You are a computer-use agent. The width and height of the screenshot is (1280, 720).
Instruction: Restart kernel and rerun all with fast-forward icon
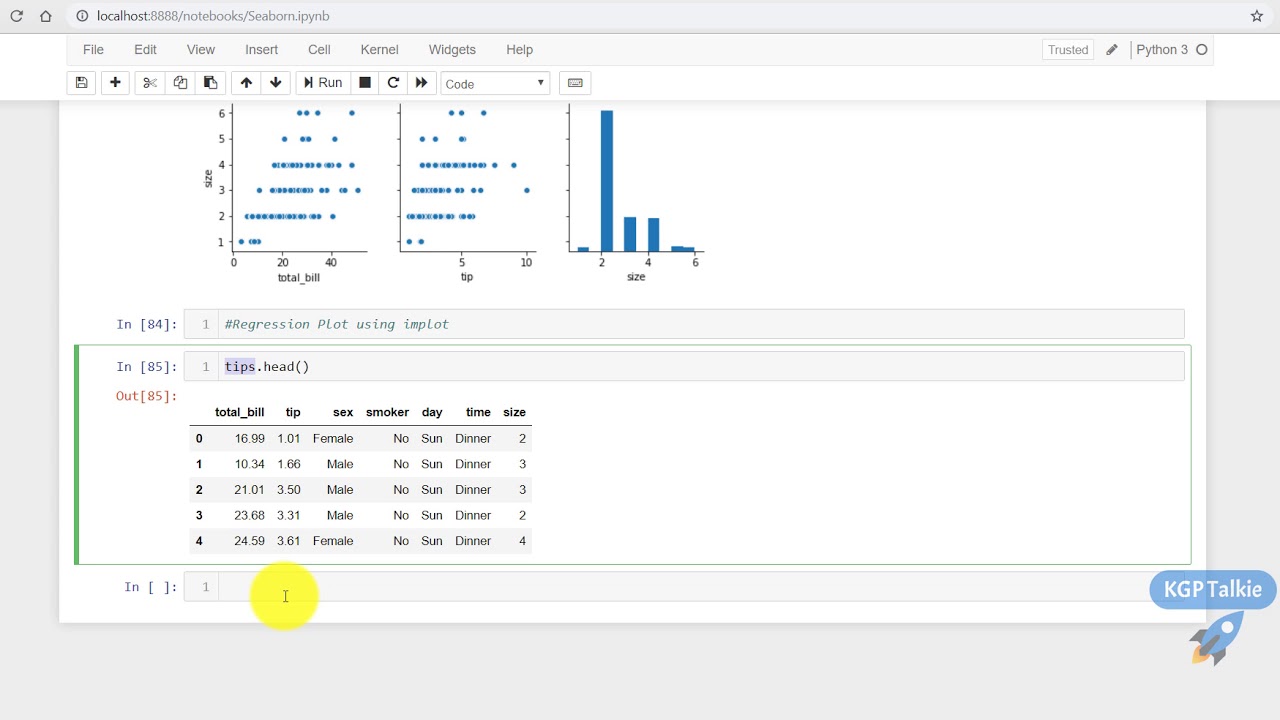point(421,83)
